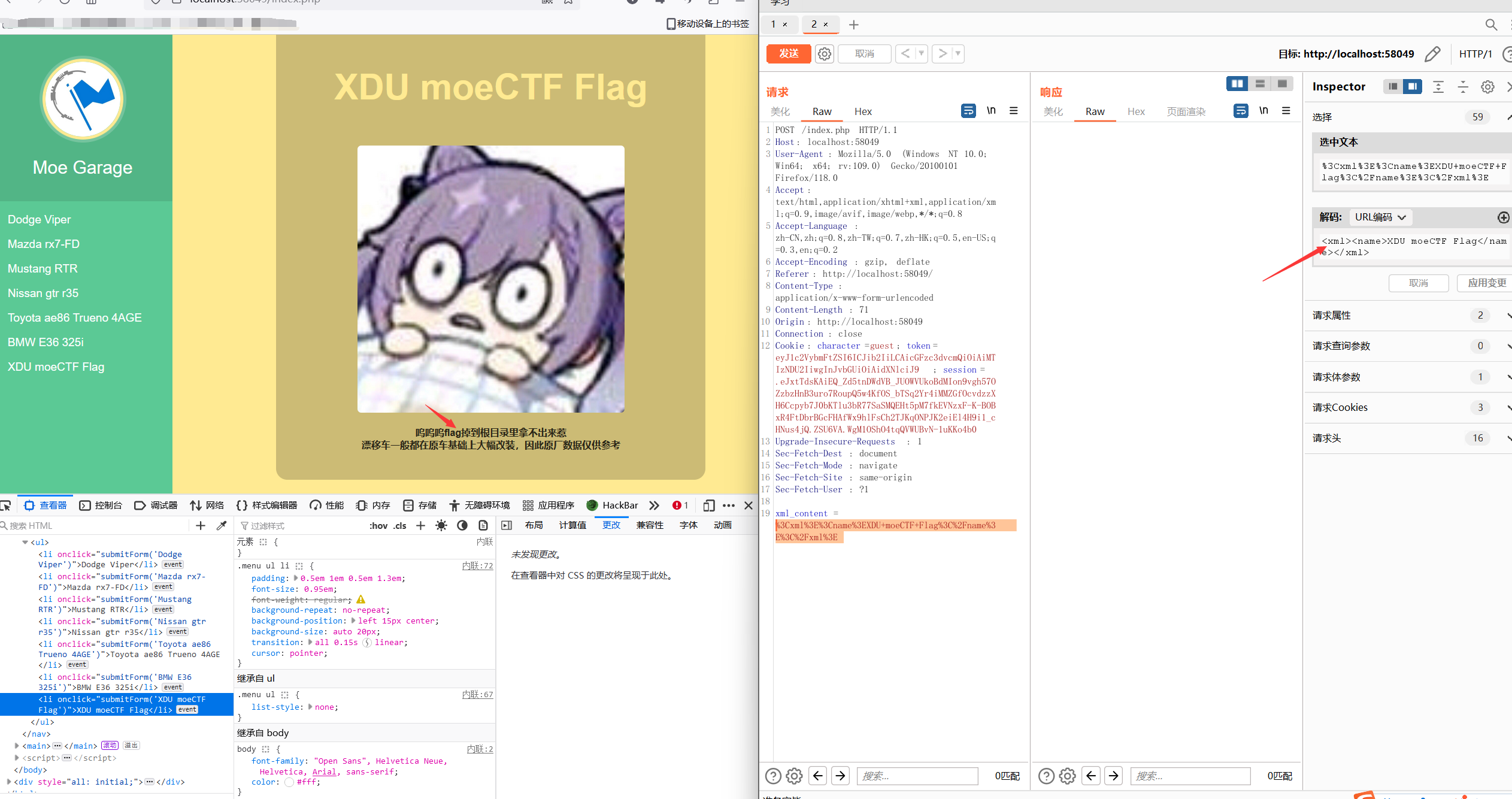
Task: Click the 发送 send button
Action: (789, 53)
